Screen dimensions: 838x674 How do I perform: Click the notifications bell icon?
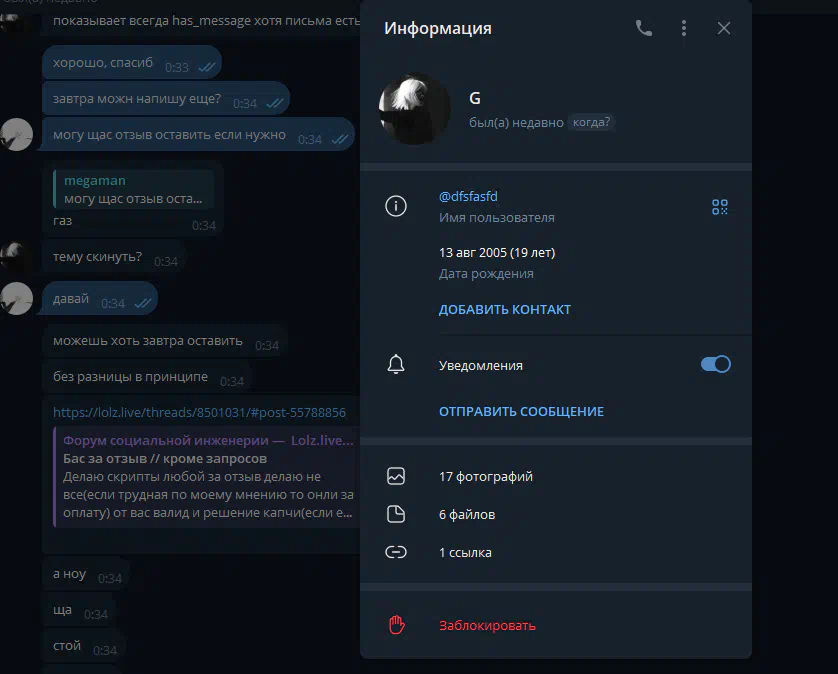pyautogui.click(x=395, y=365)
